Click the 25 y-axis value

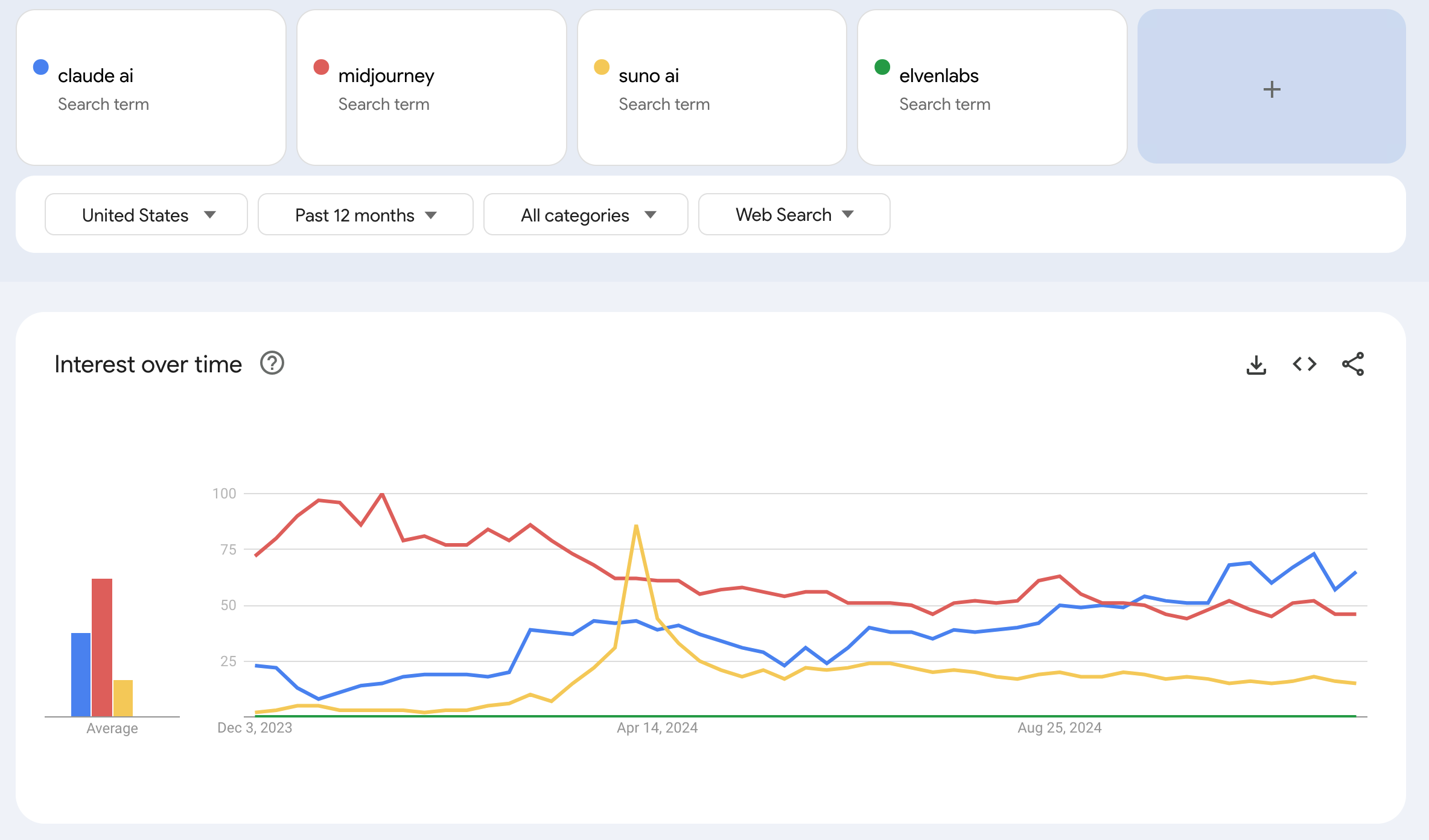(x=228, y=661)
